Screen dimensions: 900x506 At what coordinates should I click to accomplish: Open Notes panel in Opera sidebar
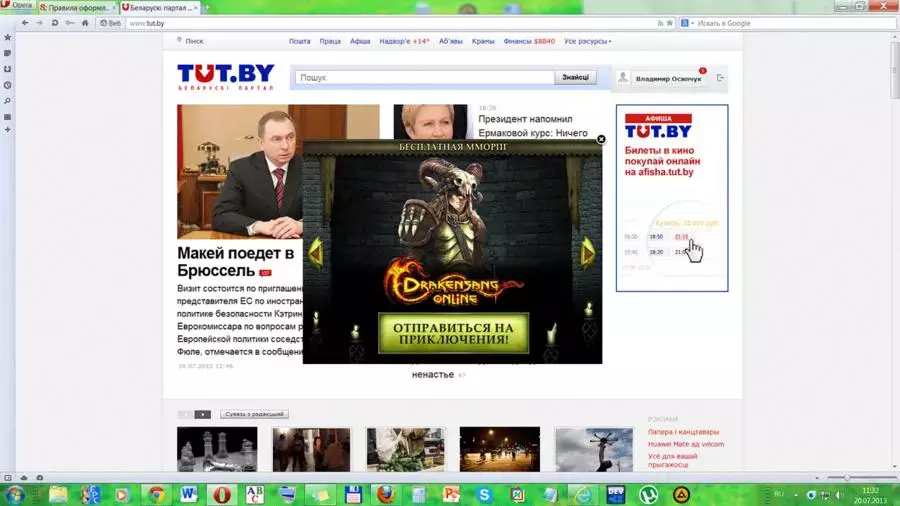tap(7, 53)
